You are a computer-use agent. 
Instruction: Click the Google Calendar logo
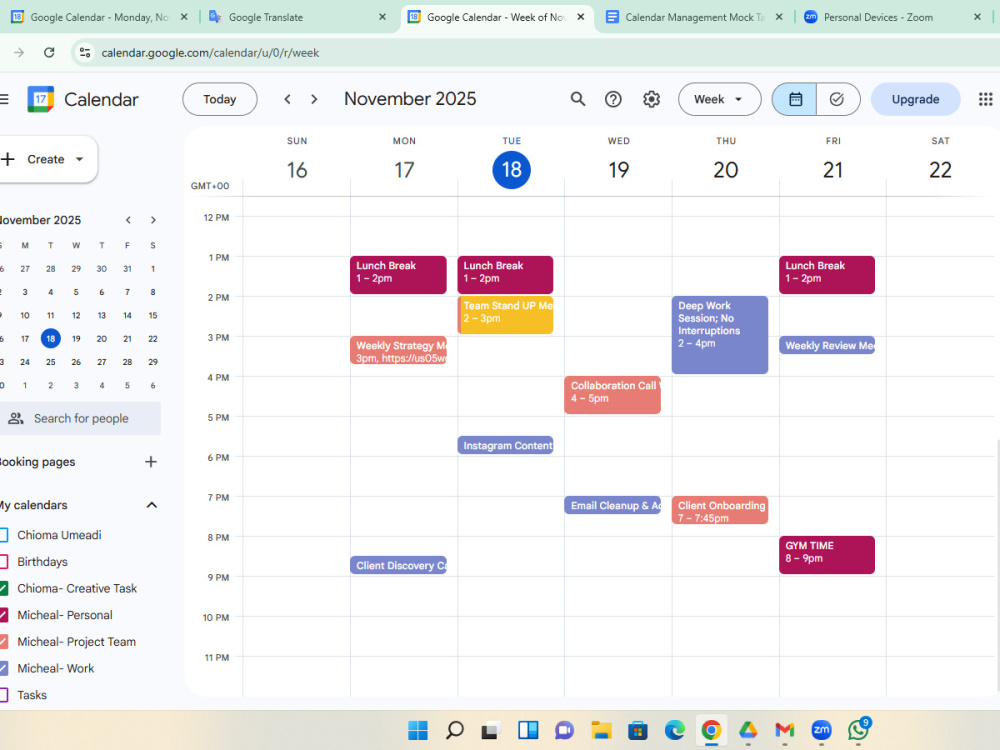[x=41, y=99]
